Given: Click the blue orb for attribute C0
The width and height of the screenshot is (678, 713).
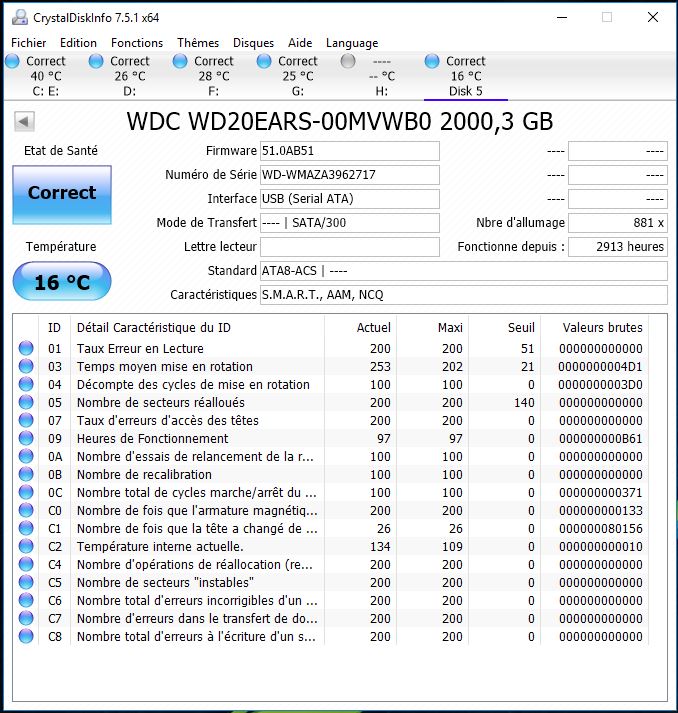Looking at the screenshot, I should (x=26, y=510).
